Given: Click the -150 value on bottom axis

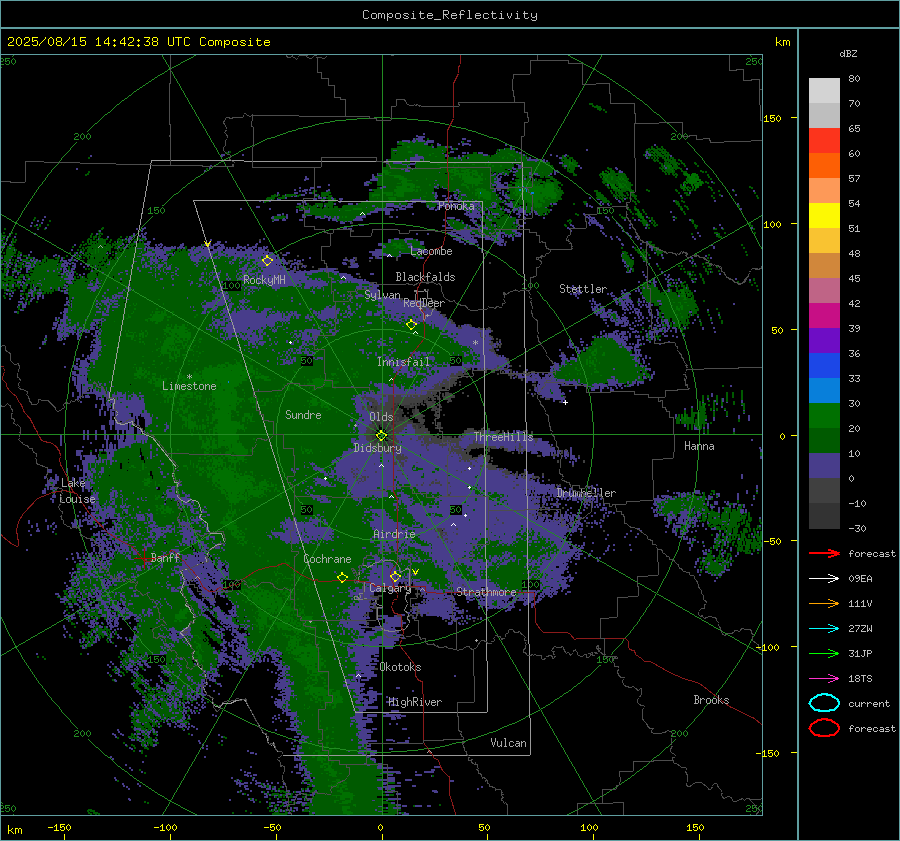Looking at the screenshot, I should coord(59,827).
